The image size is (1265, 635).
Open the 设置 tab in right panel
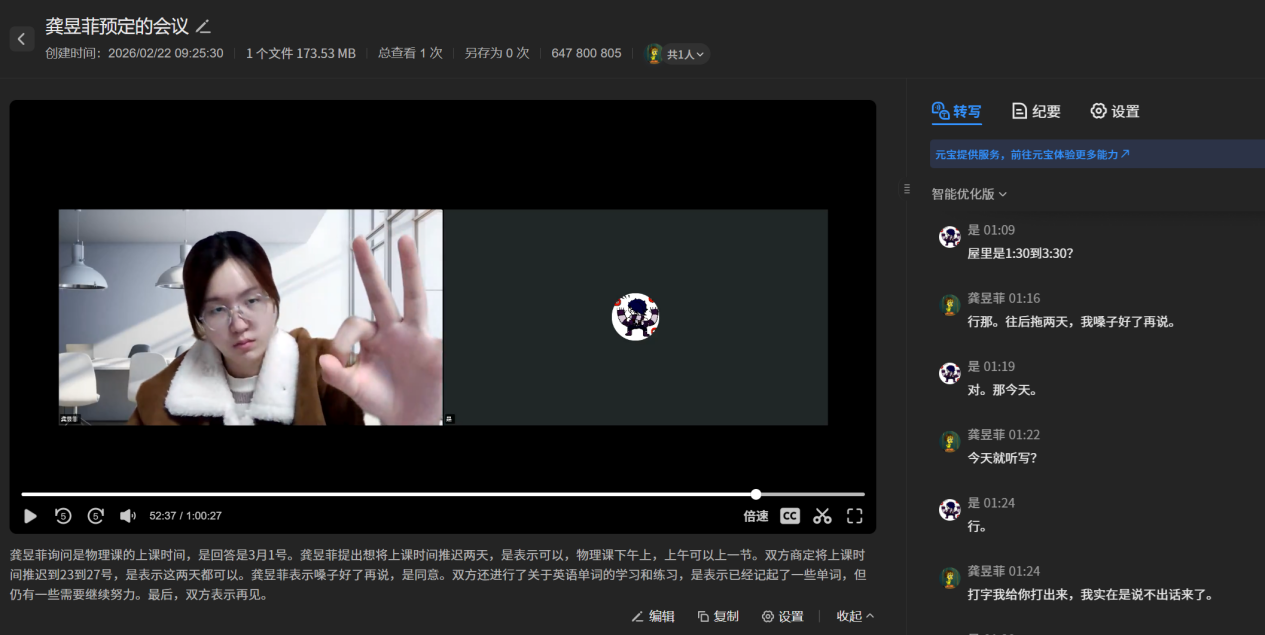click(1115, 111)
